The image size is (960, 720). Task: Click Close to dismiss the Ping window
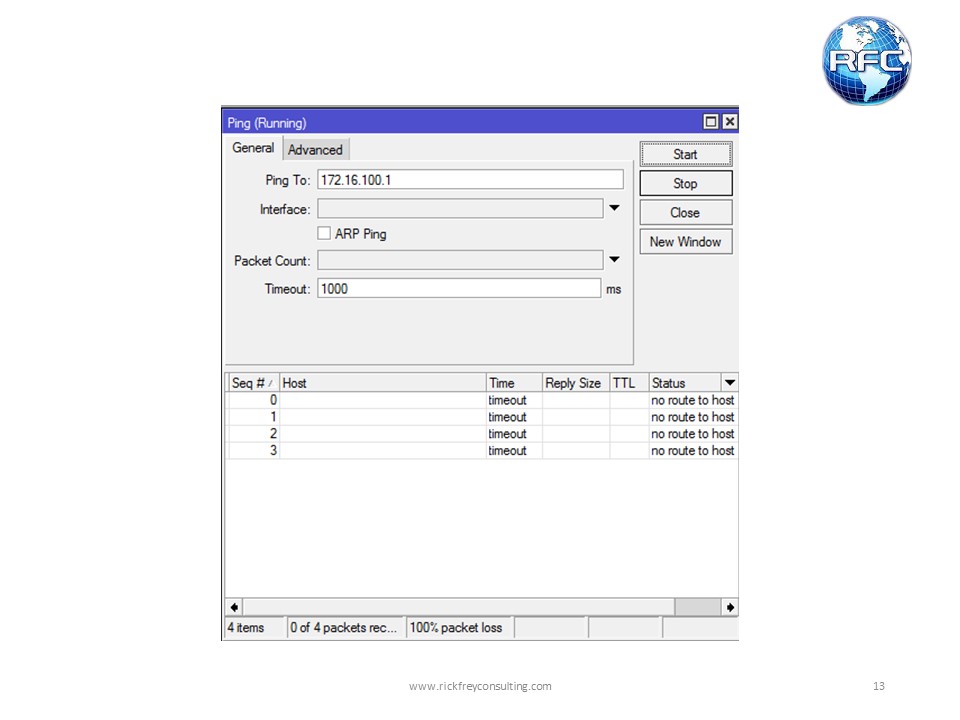tap(685, 212)
